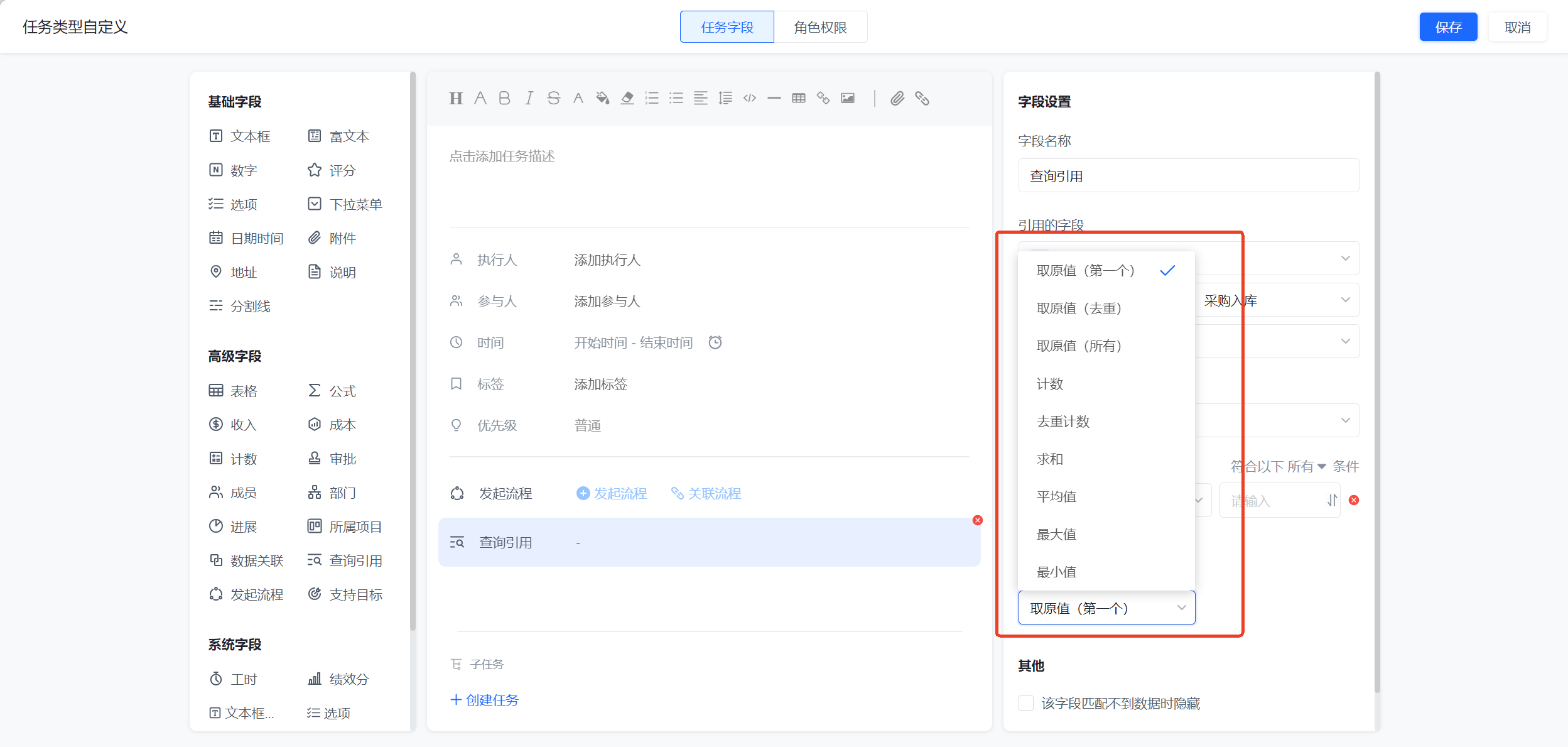Viewport: 1568px width, 747px height.
Task: Insert an ordered list from the toolbar
Action: click(652, 98)
